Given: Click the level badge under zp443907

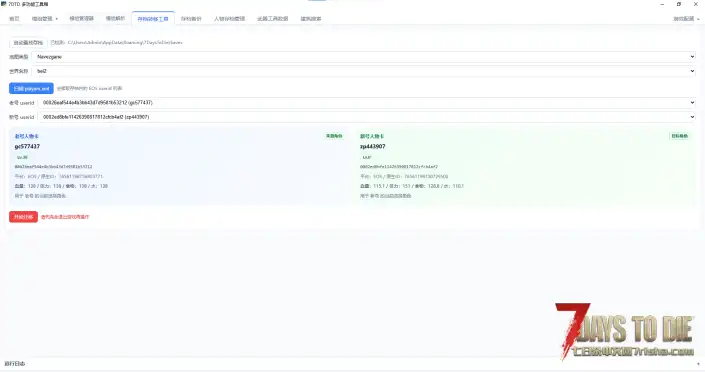Looking at the screenshot, I should tap(367, 157).
